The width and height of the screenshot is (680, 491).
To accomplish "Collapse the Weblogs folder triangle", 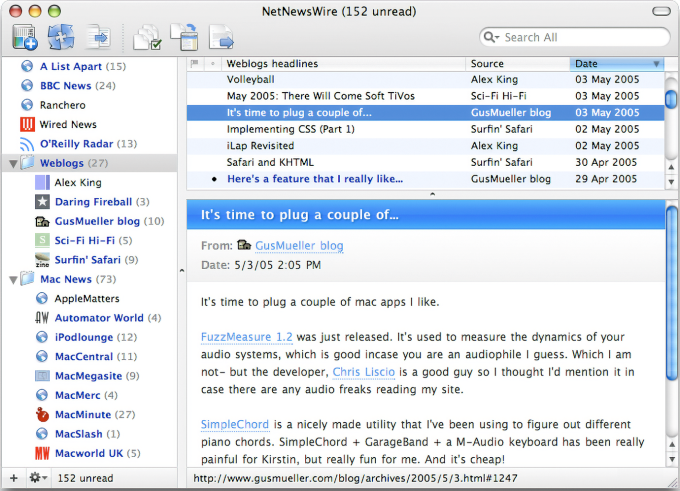I will pyautogui.click(x=13, y=164).
